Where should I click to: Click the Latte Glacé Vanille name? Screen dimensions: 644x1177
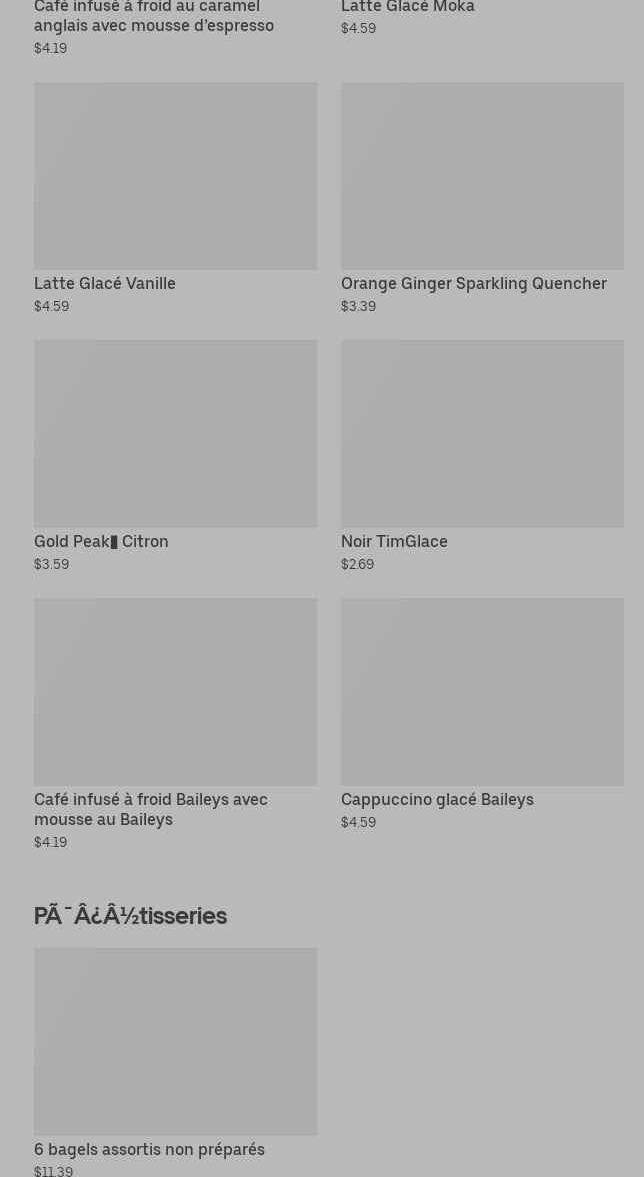[x=105, y=283]
